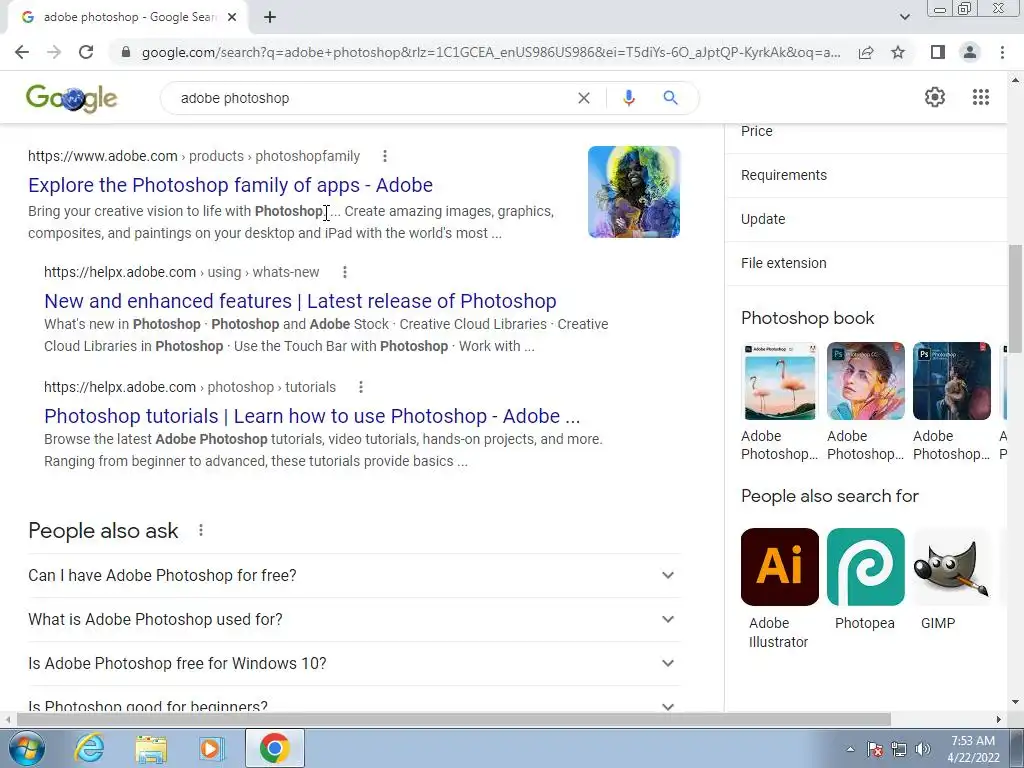Open Windows Media Player from taskbar
This screenshot has height=768, width=1024.
(211, 748)
